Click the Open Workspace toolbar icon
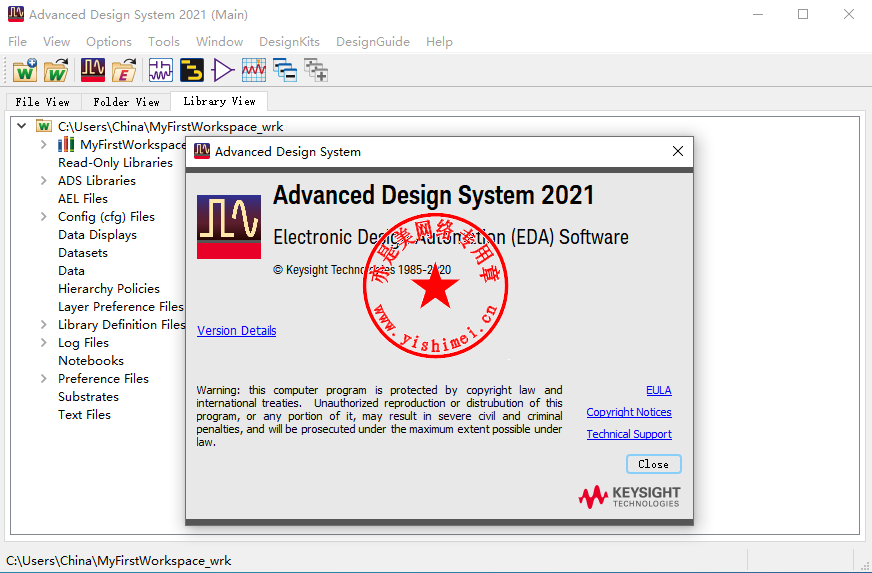The width and height of the screenshot is (872, 573). 56,71
